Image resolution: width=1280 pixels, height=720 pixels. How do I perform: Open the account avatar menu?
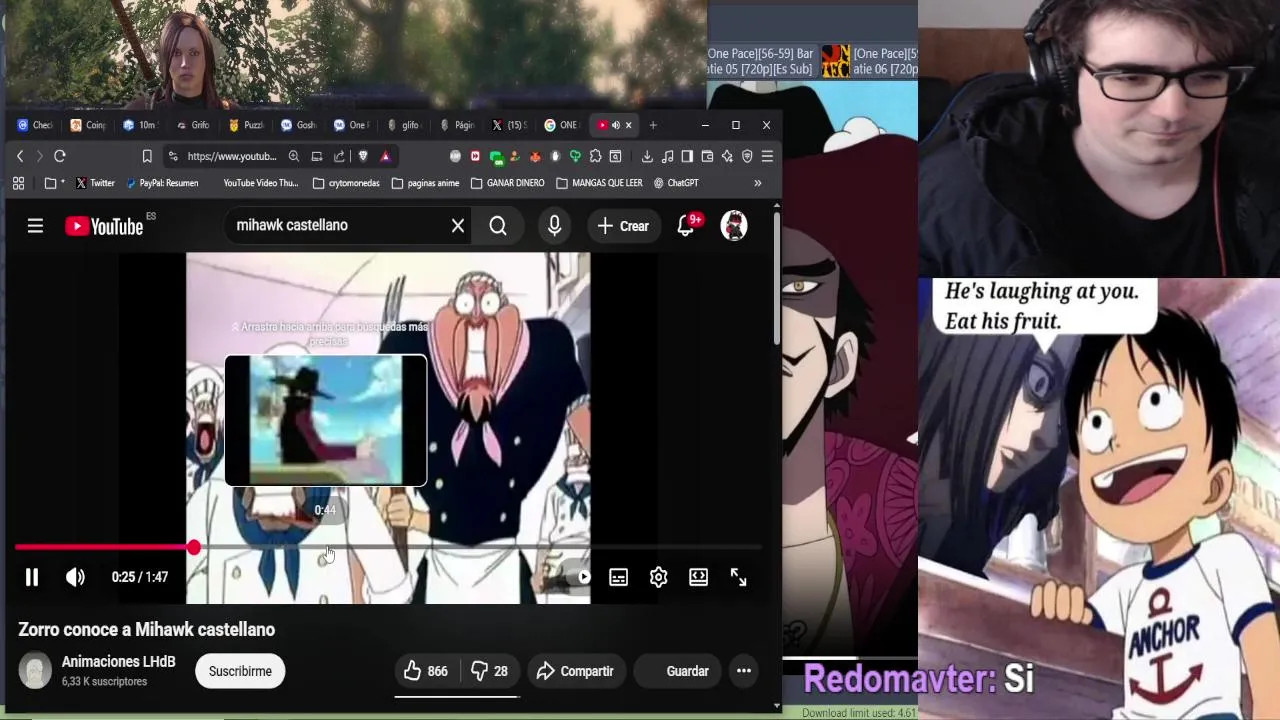[x=734, y=226]
